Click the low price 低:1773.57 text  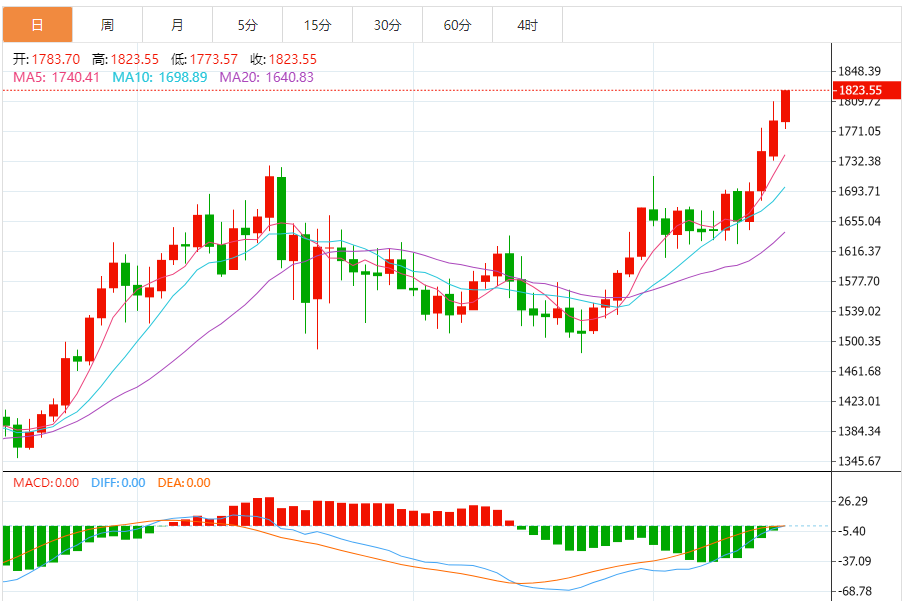point(204,59)
